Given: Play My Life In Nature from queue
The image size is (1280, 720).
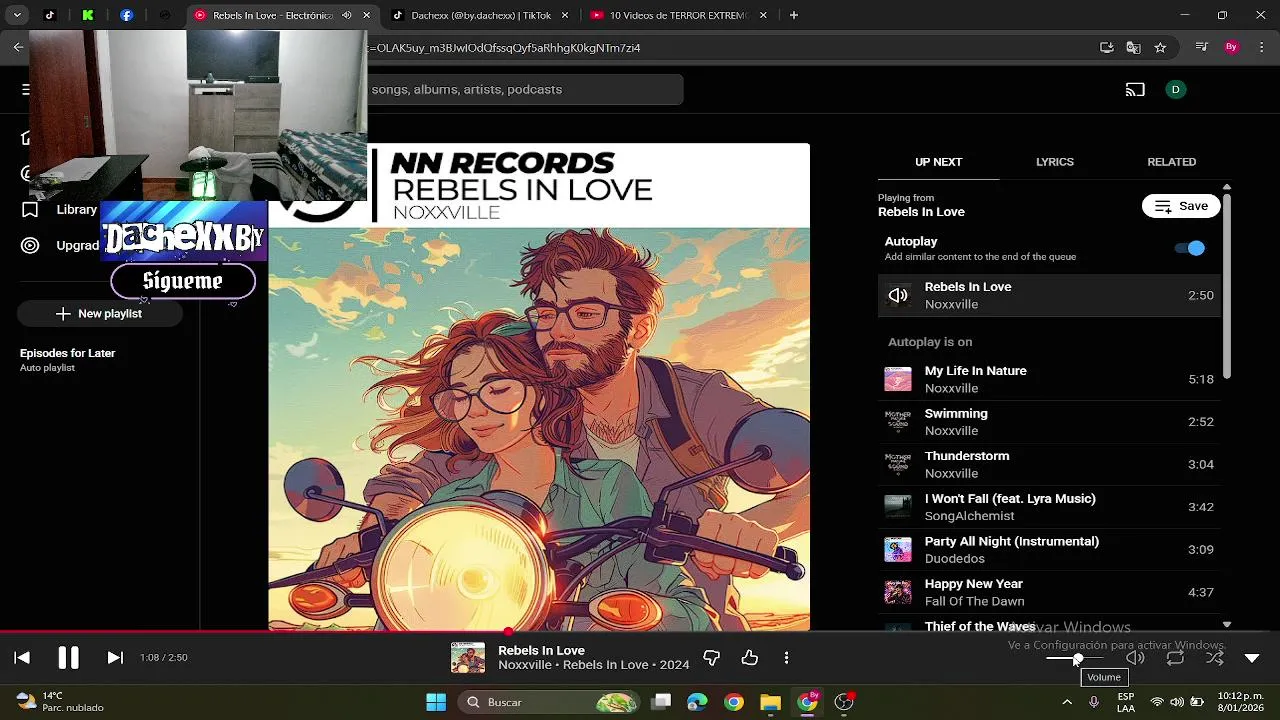Looking at the screenshot, I should (x=1049, y=379).
